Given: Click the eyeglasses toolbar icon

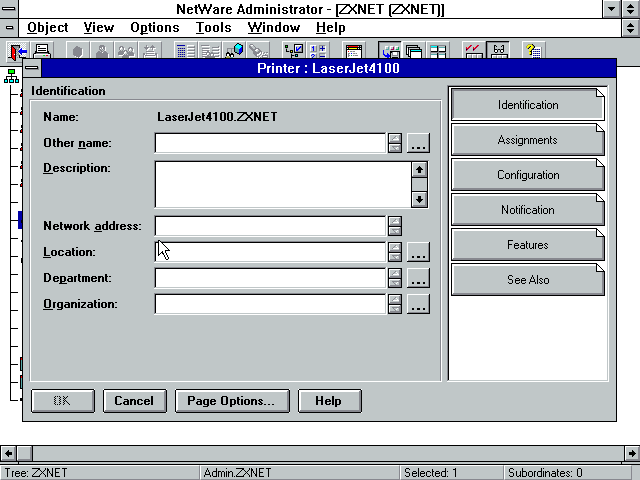Looking at the screenshot, I should [498, 51].
